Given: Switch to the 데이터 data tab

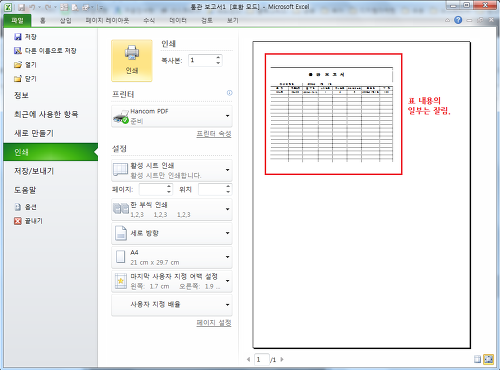Looking at the screenshot, I should (x=178, y=21).
